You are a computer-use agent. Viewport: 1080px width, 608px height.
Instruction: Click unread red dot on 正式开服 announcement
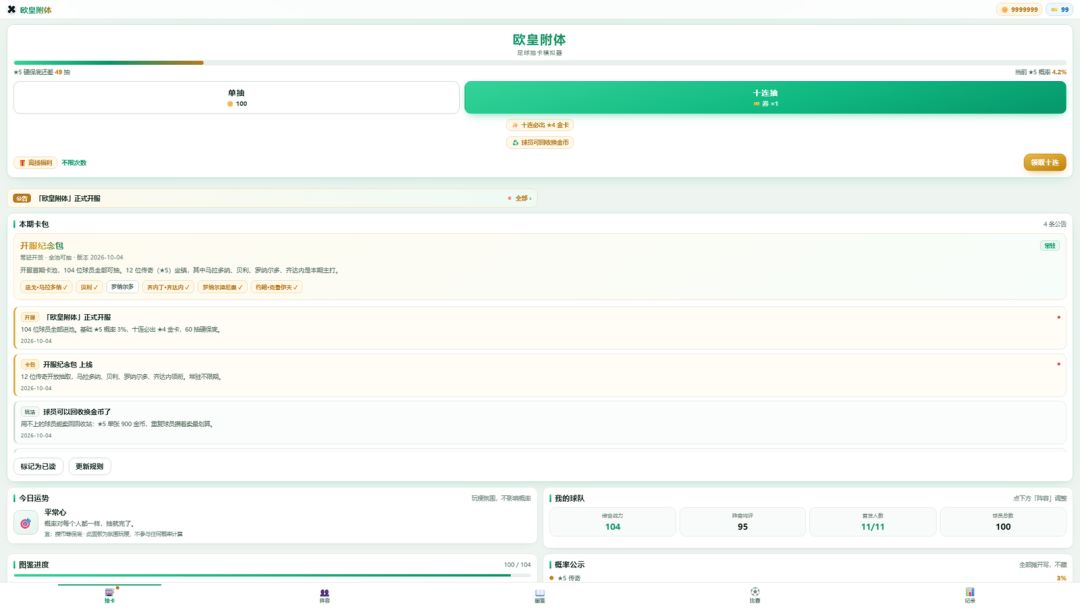coord(1059,317)
